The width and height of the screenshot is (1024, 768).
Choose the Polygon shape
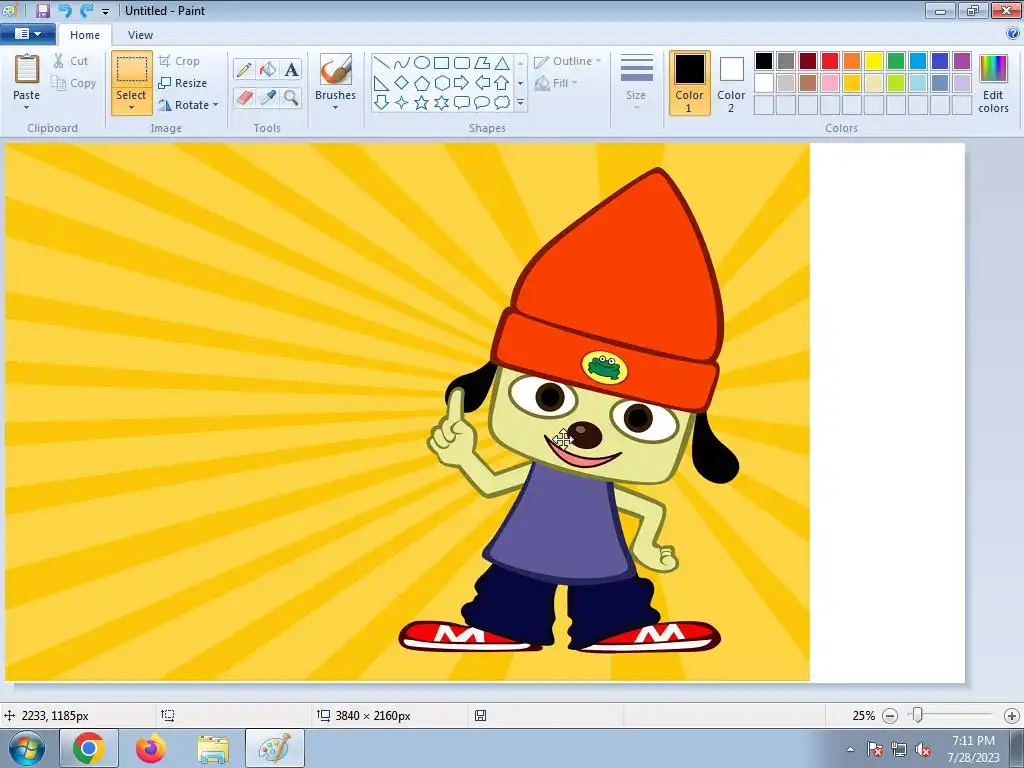pyautogui.click(x=482, y=63)
